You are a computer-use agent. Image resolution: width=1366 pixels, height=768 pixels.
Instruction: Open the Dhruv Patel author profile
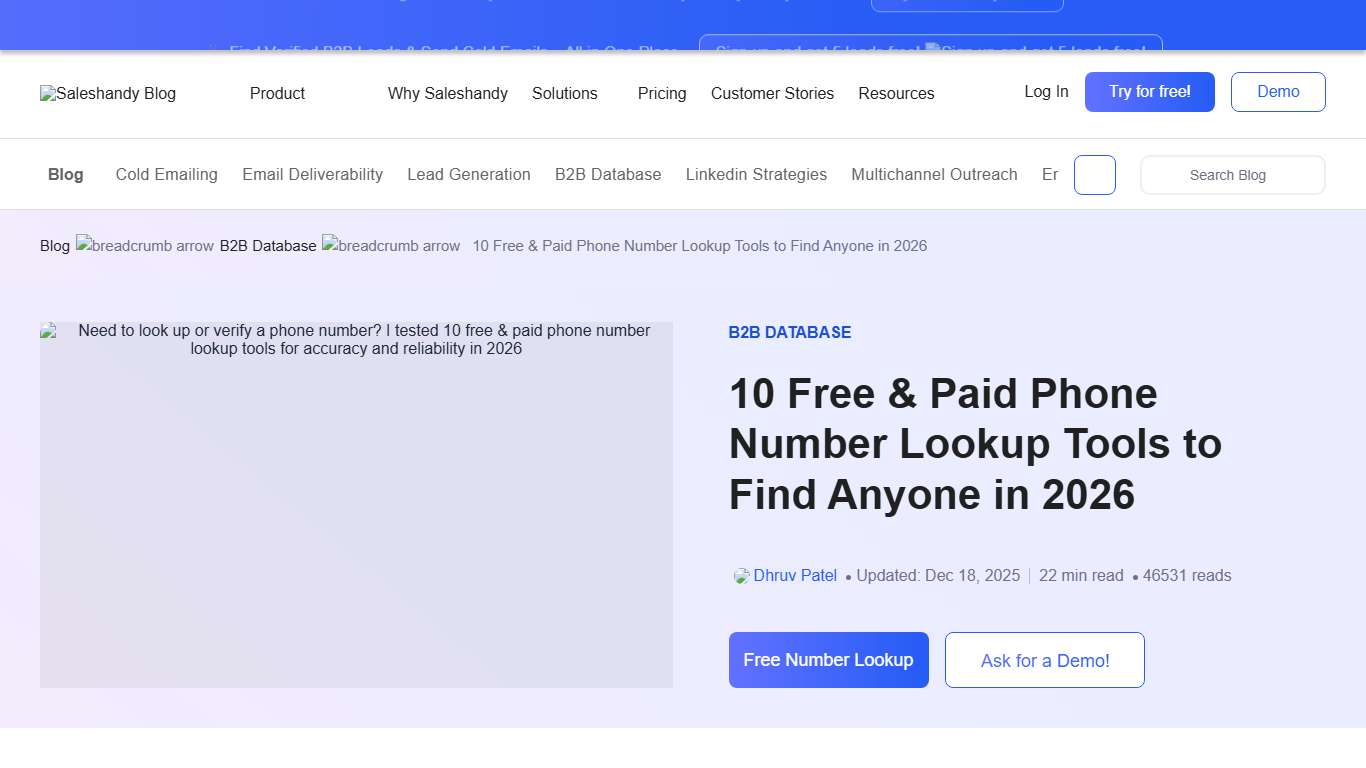click(795, 575)
